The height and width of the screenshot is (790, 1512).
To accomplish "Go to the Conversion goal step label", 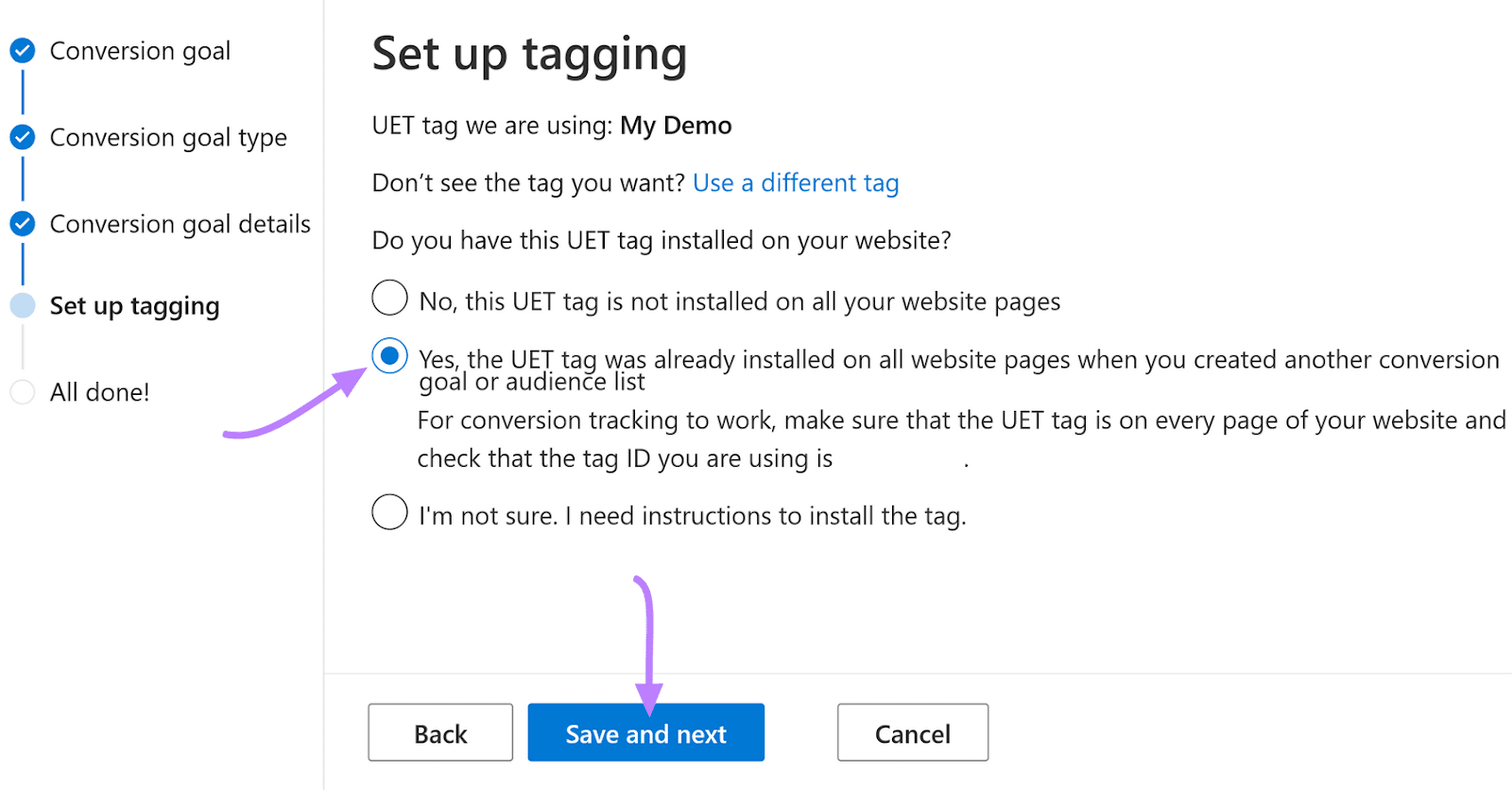I will tap(140, 51).
